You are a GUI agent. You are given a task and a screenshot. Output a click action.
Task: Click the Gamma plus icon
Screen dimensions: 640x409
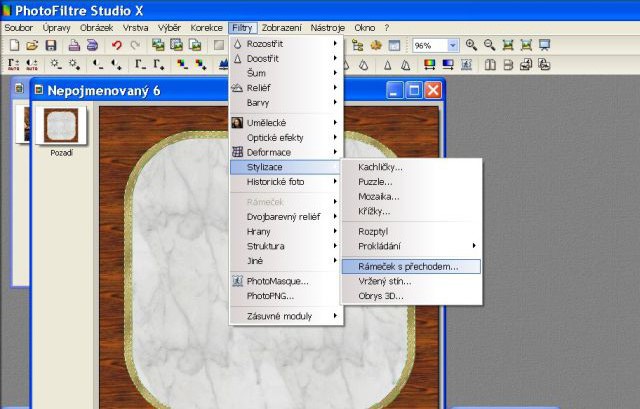[159, 64]
